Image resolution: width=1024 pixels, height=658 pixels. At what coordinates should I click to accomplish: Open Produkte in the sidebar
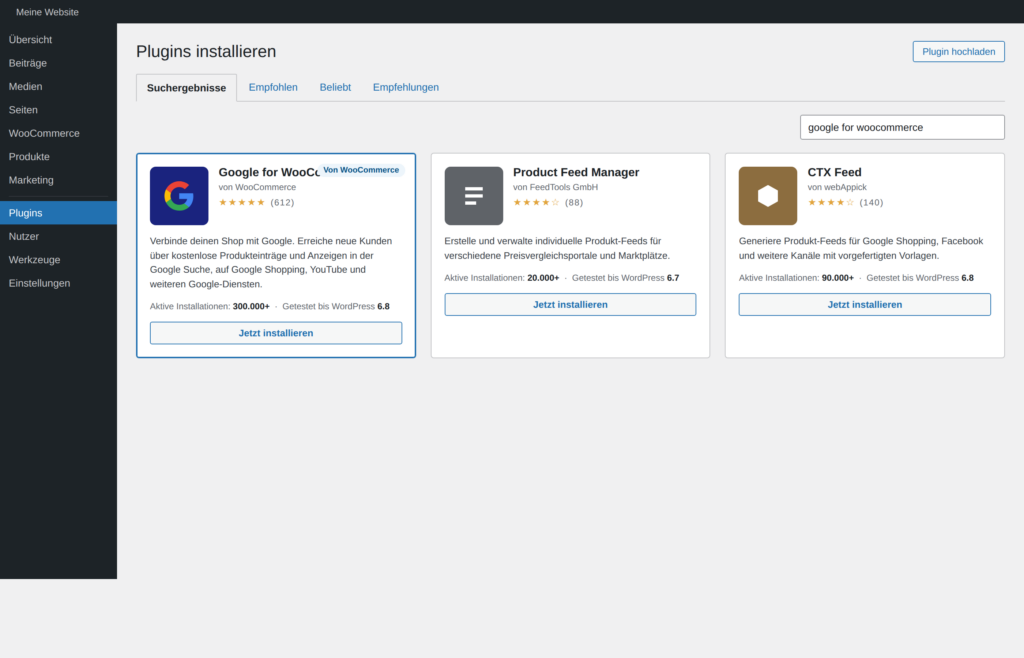58,157
